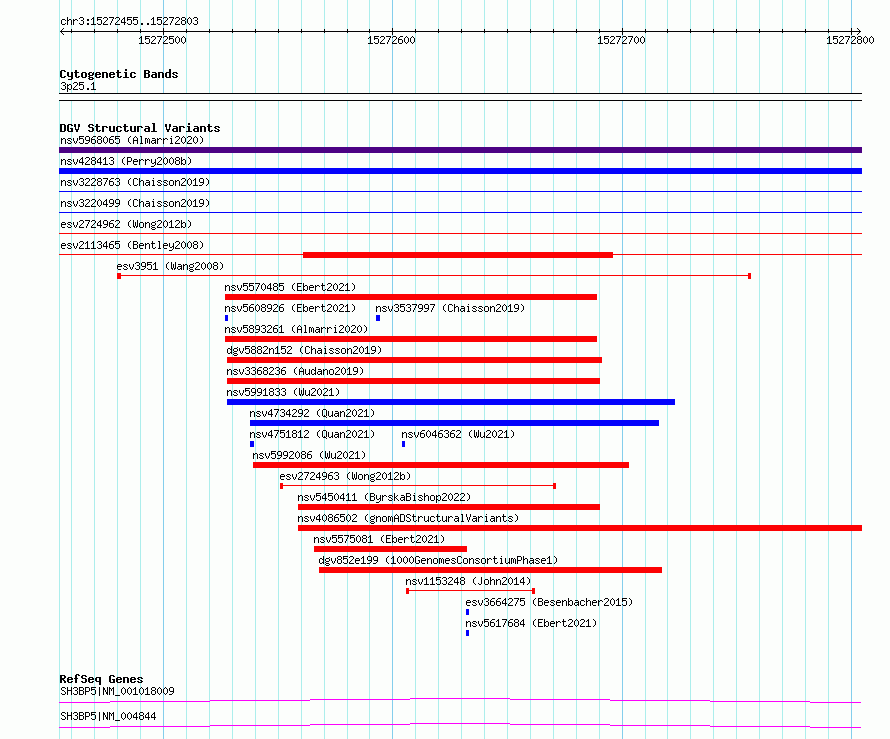Open nsv3220499 (Chaisson2019) entry
Screen dimensions: 890x739
point(135,203)
